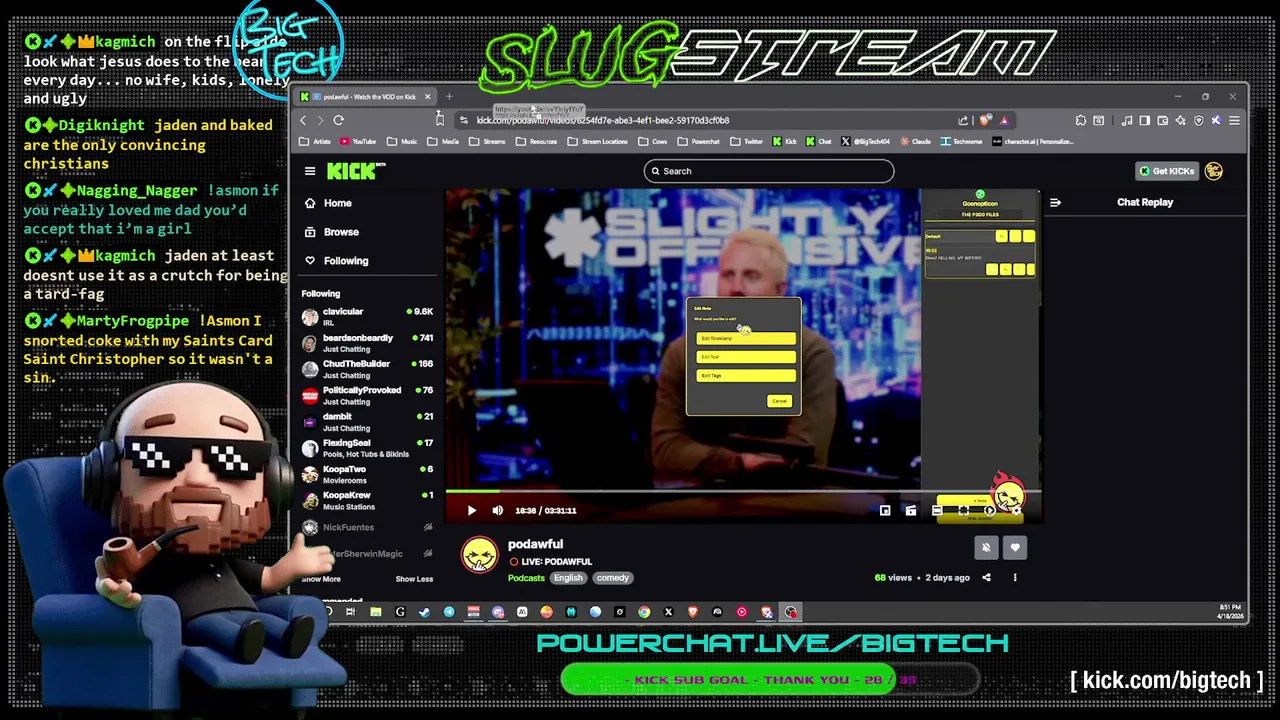
Task: Focus the Kick Search field
Action: click(769, 171)
